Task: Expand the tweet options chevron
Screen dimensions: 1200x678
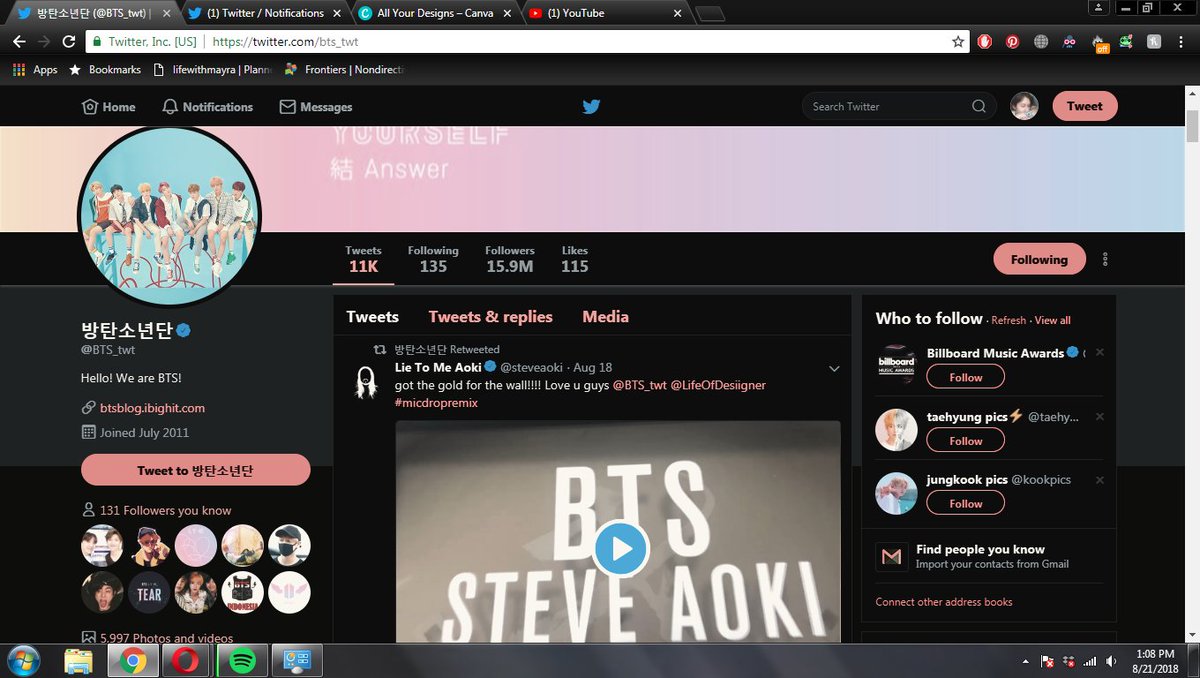Action: point(834,369)
